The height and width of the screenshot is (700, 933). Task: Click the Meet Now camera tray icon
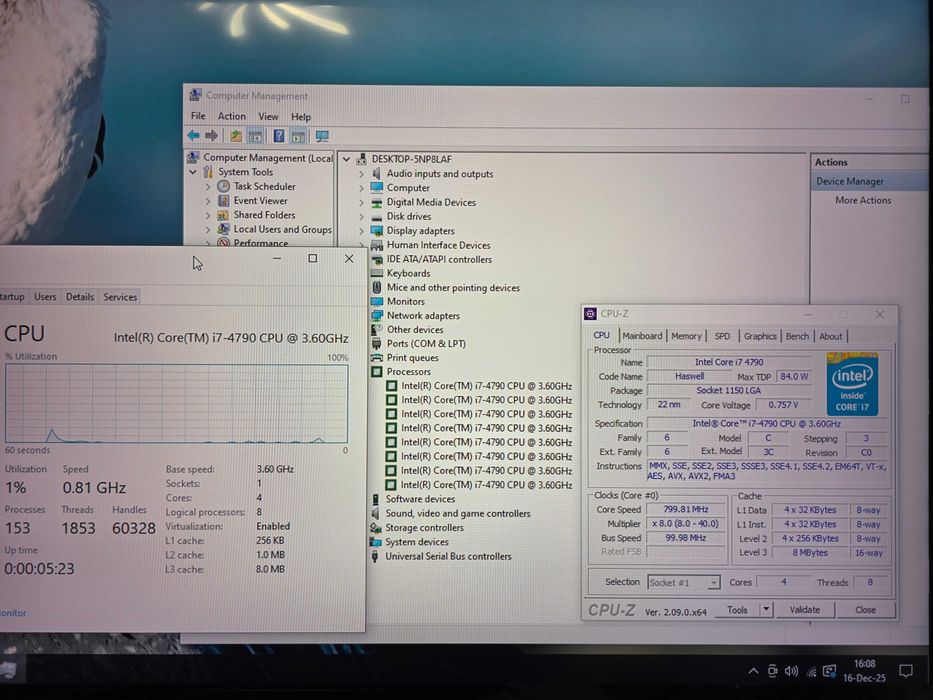772,671
